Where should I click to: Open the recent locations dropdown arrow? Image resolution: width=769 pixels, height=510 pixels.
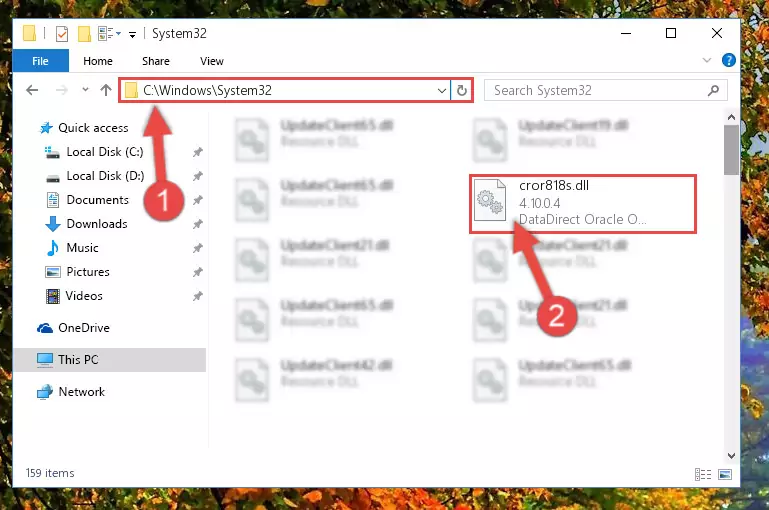[x=85, y=90]
